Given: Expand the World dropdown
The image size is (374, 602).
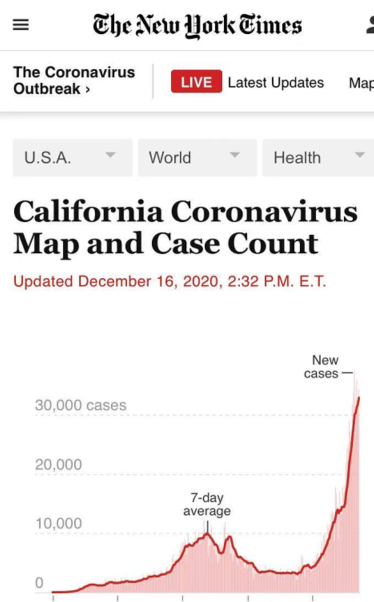Looking at the screenshot, I should point(197,158).
